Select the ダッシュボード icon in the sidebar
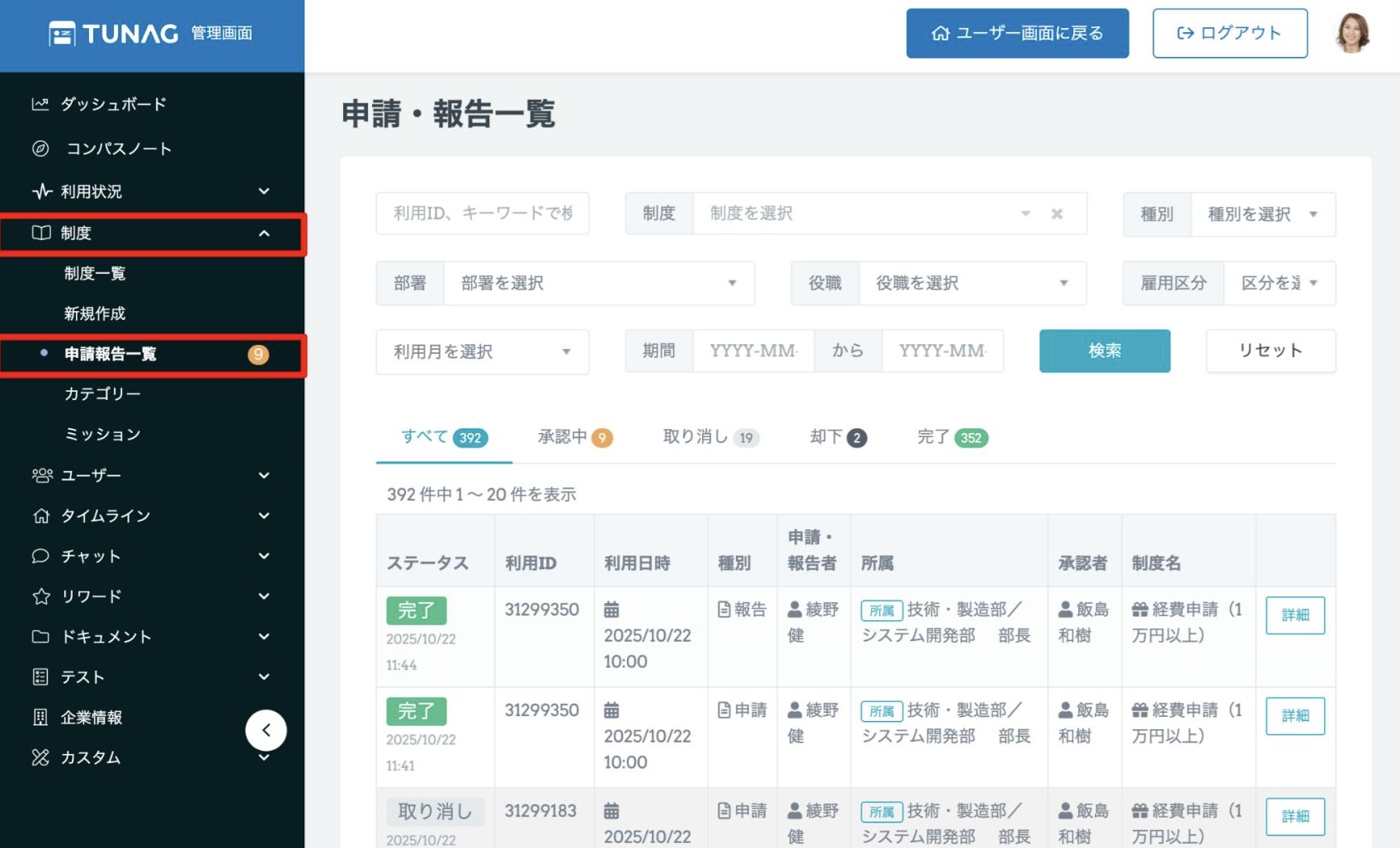Viewport: 1400px width, 848px height. [39, 104]
